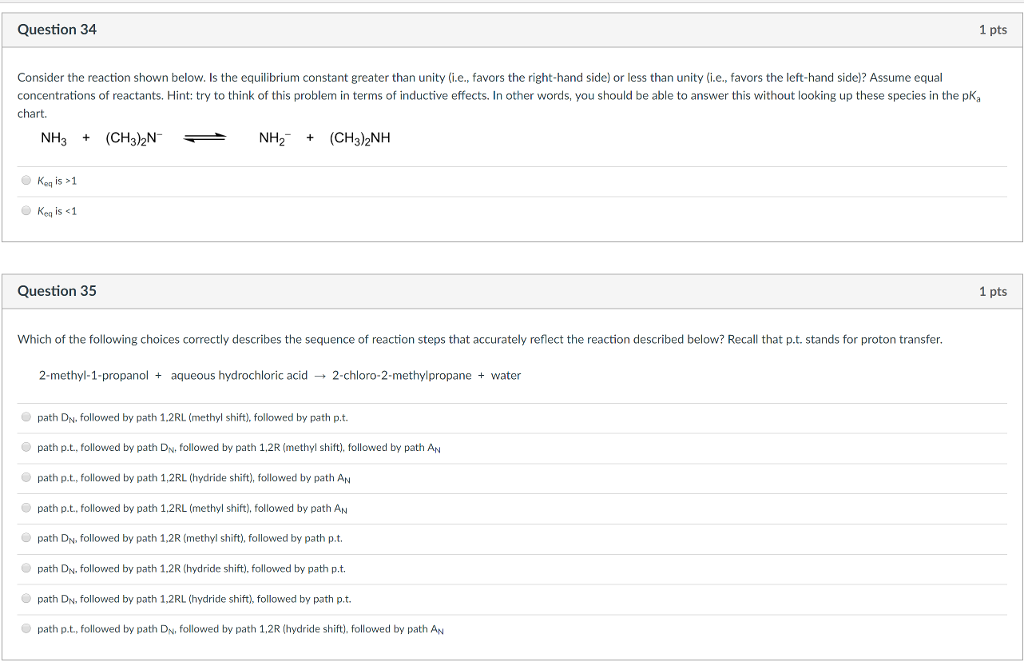Image resolution: width=1024 pixels, height=662 pixels.
Task: Click the NH2⁻ product in the equation
Action: coord(275,138)
